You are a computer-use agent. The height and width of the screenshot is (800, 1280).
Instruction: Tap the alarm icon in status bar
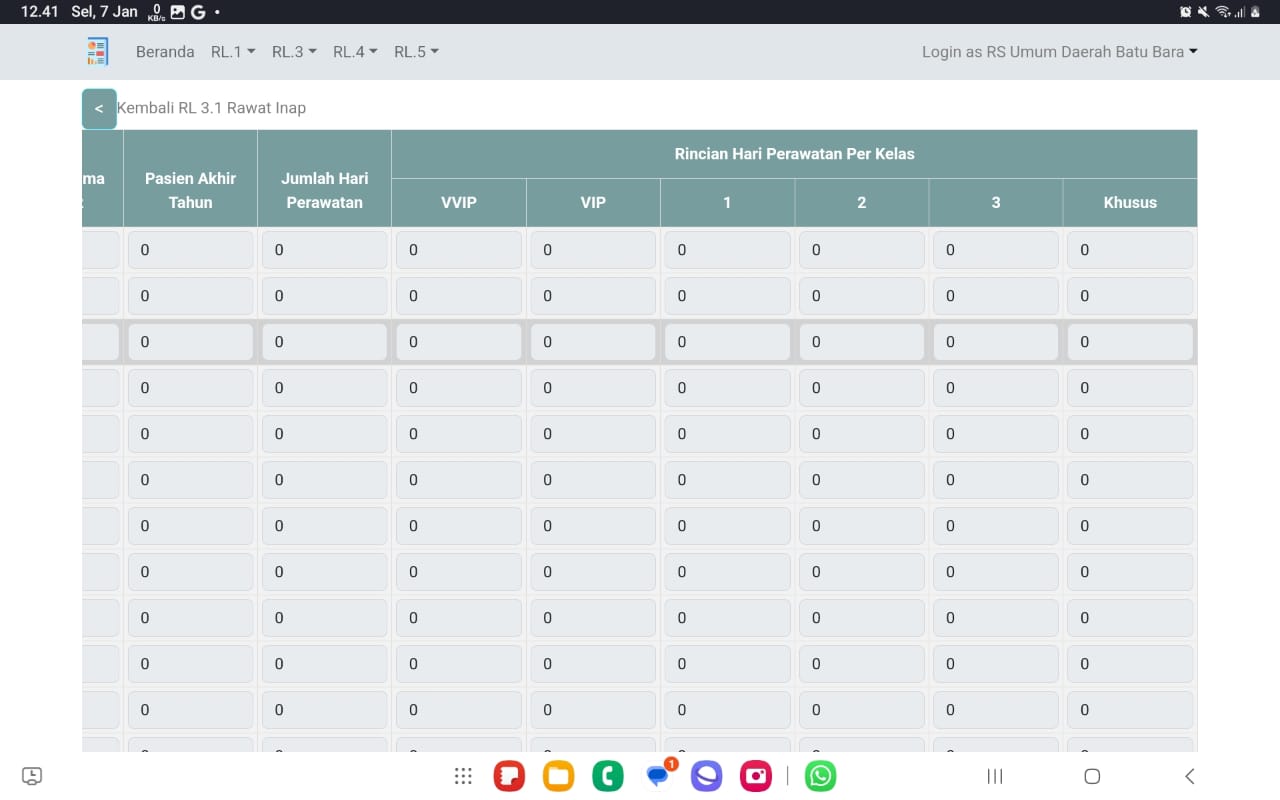[1186, 12]
